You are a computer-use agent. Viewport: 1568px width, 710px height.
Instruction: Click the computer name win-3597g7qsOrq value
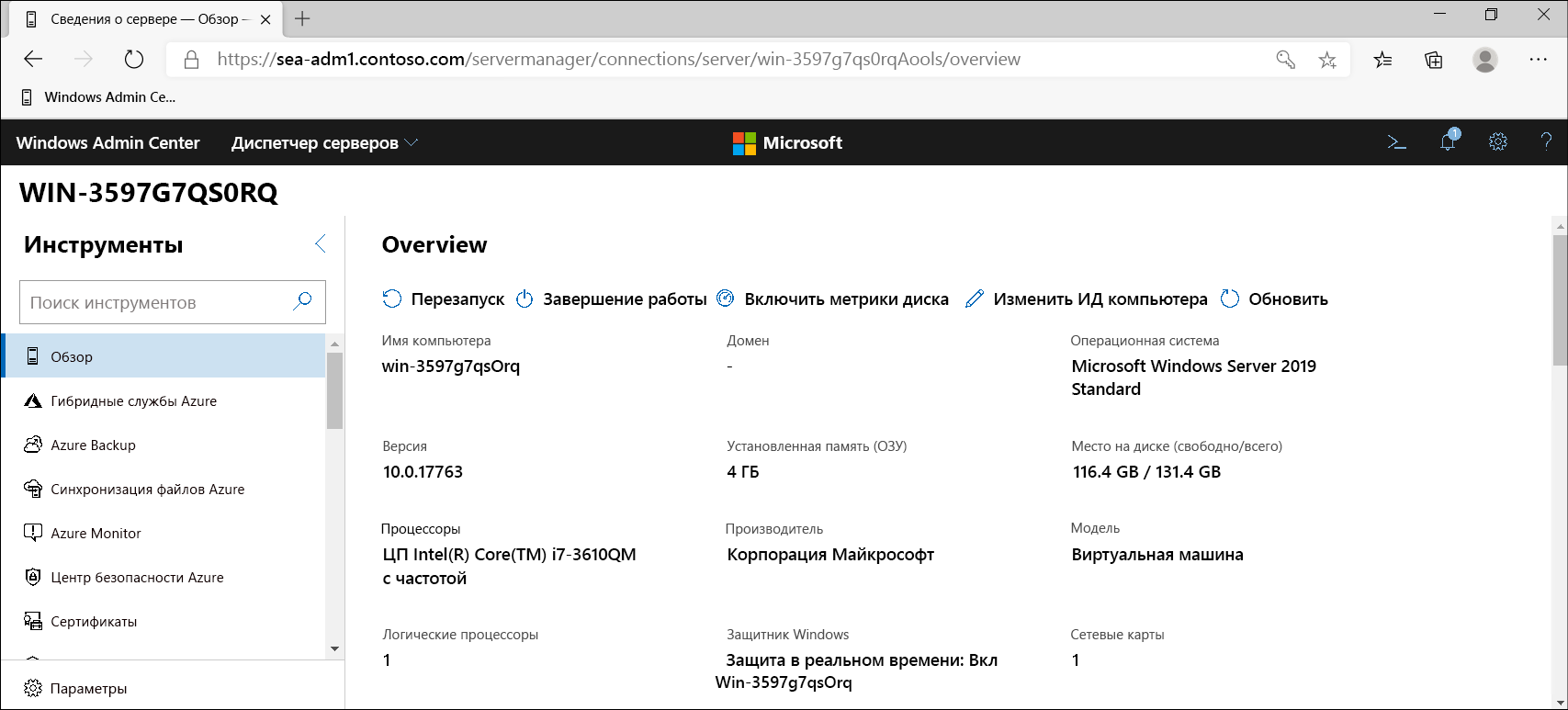[451, 366]
